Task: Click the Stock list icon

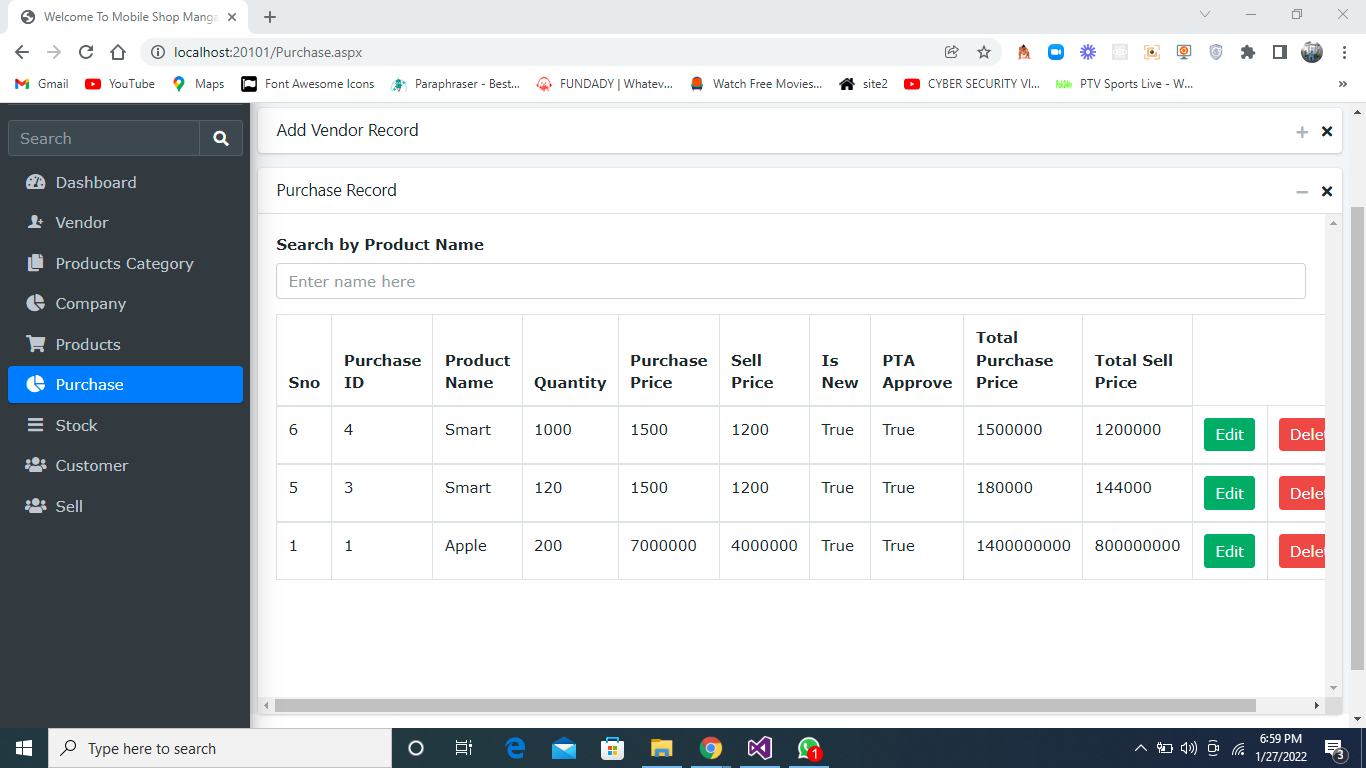Action: (34, 424)
